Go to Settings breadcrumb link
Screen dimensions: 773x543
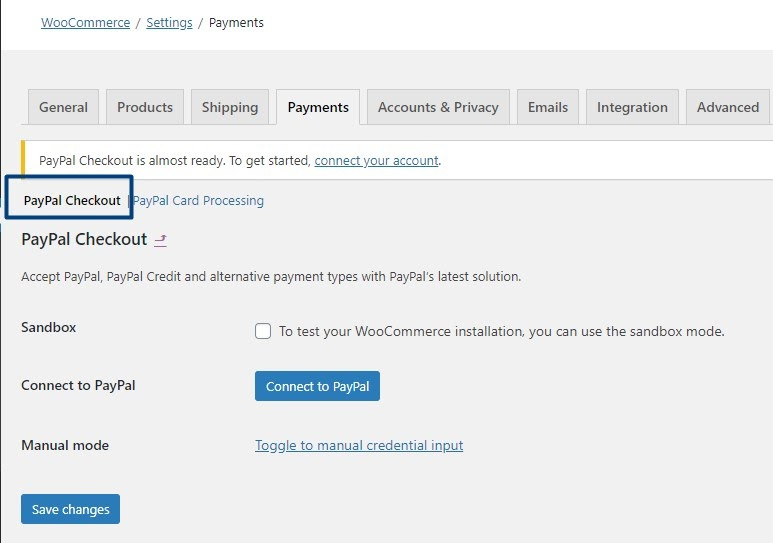169,23
